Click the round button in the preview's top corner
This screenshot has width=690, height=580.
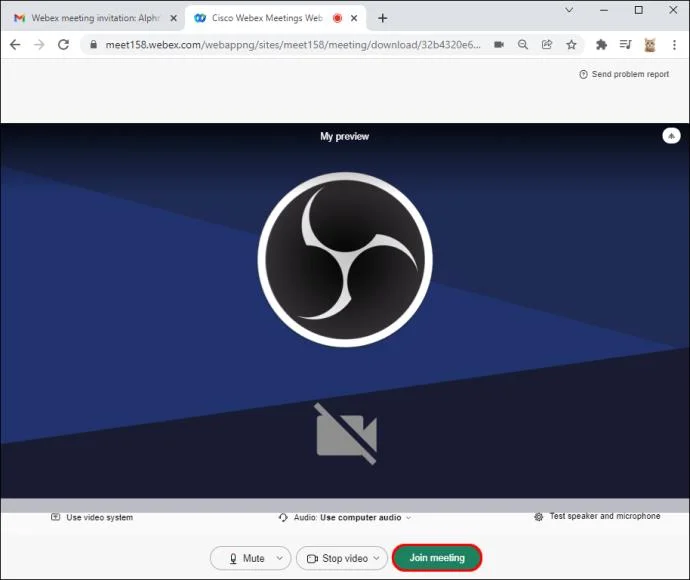671,136
